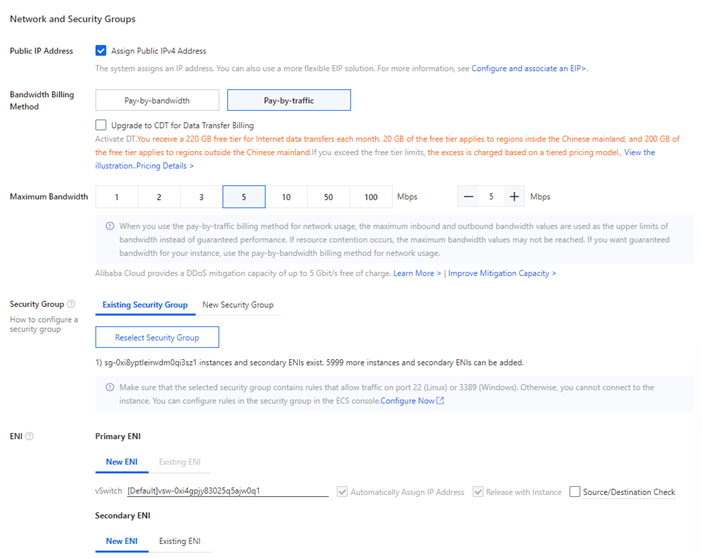This screenshot has height=558, width=702.
Task: Select Pay-by-bandwidth billing method
Action: click(x=157, y=100)
